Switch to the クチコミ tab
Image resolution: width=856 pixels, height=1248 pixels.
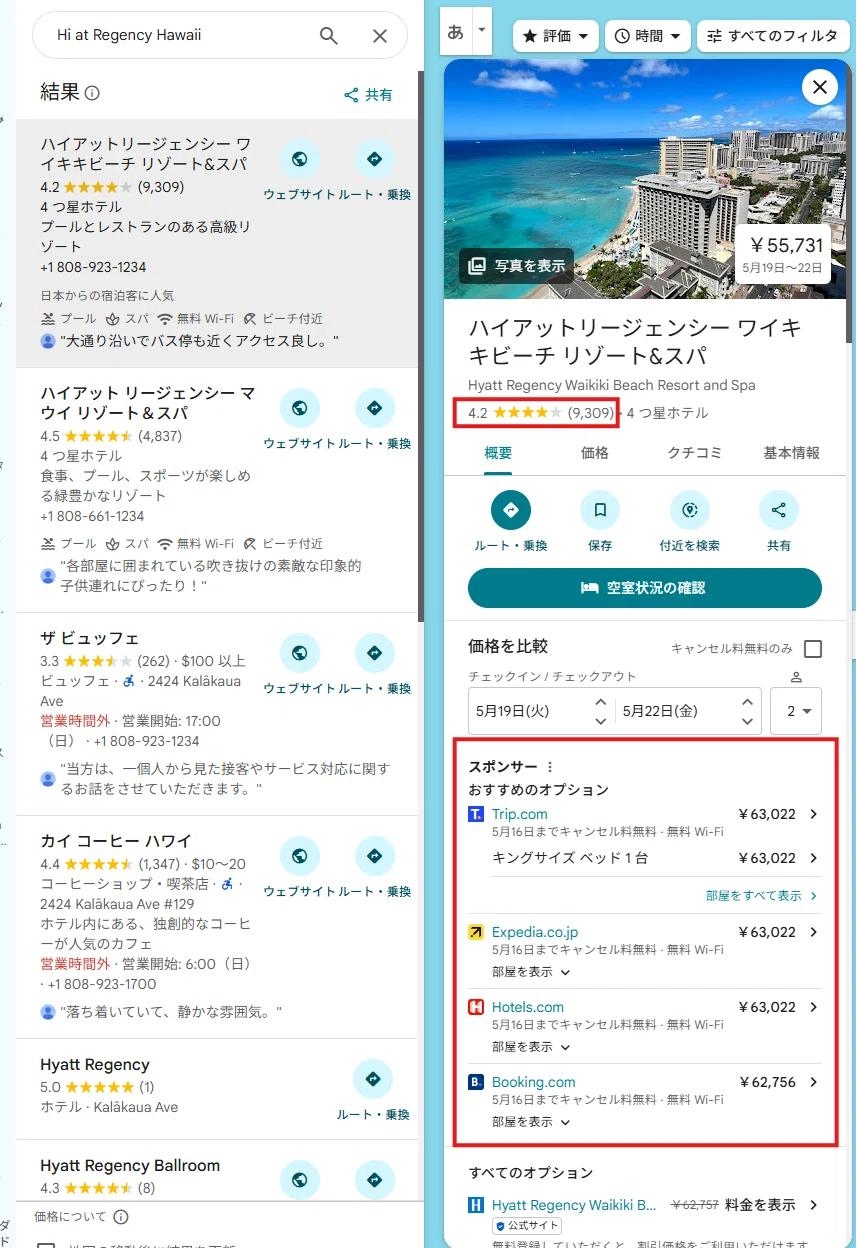pyautogui.click(x=695, y=453)
